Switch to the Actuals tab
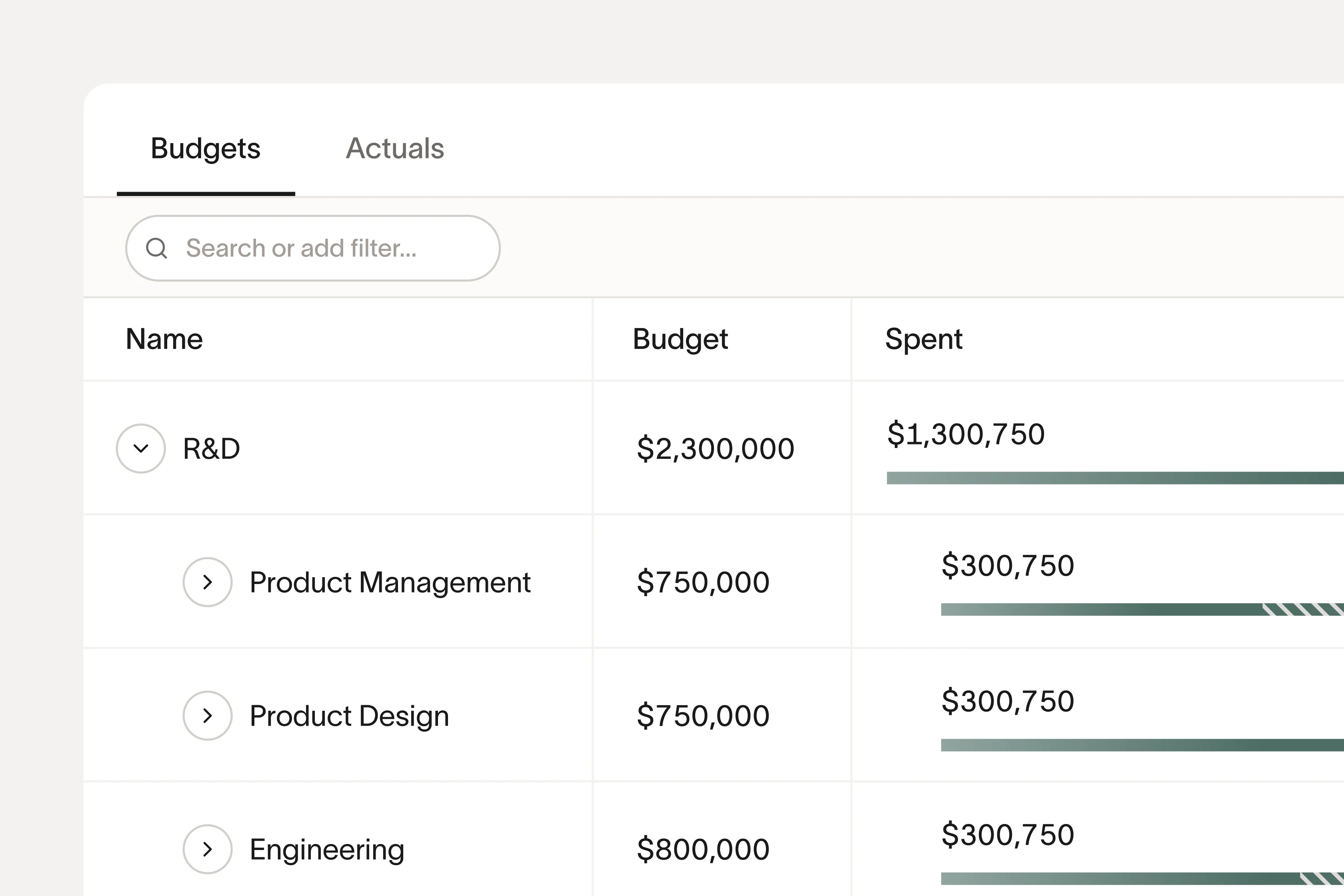 coord(395,149)
